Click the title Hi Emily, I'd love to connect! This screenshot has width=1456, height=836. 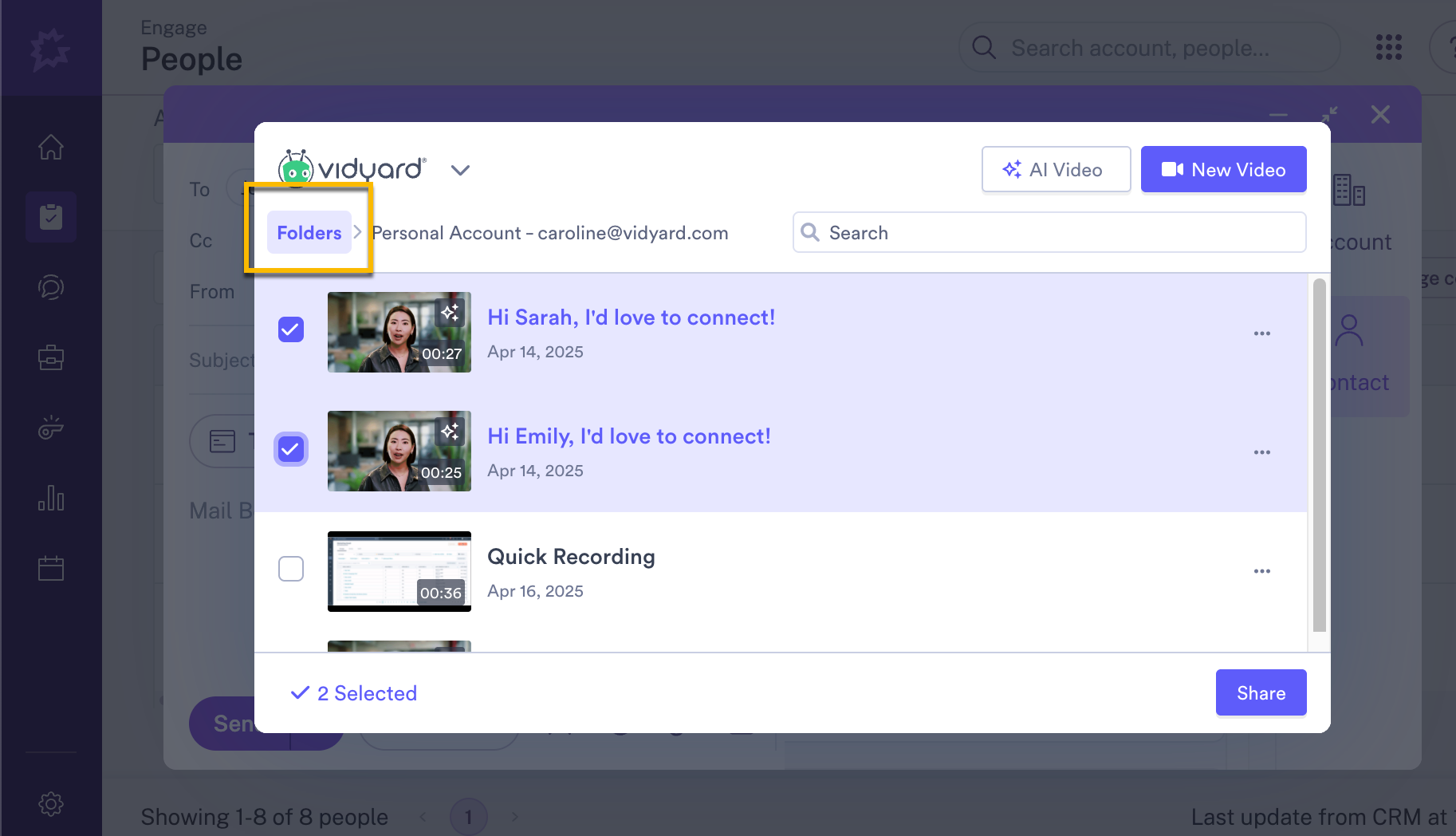click(x=629, y=436)
